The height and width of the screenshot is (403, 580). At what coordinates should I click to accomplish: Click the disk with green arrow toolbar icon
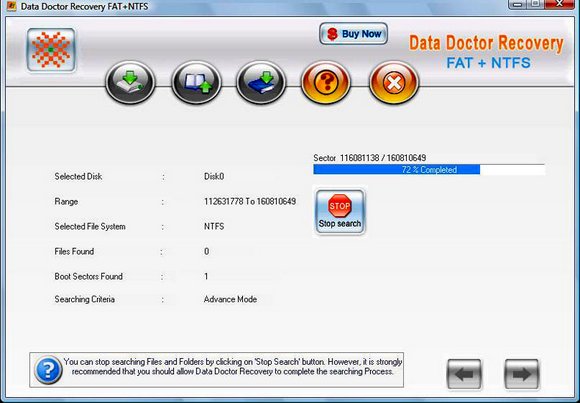pyautogui.click(x=130, y=82)
